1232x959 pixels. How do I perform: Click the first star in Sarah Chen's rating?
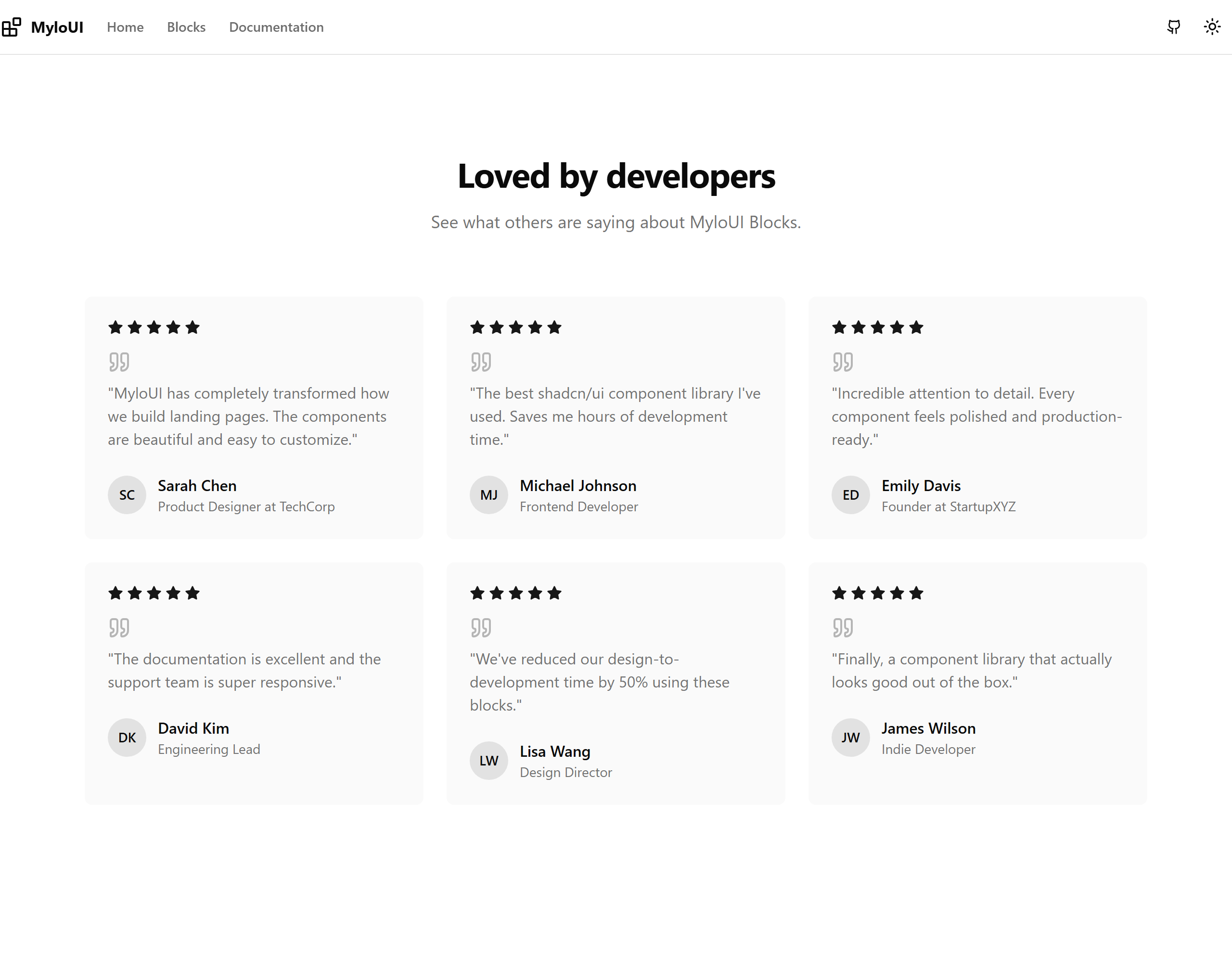point(115,327)
